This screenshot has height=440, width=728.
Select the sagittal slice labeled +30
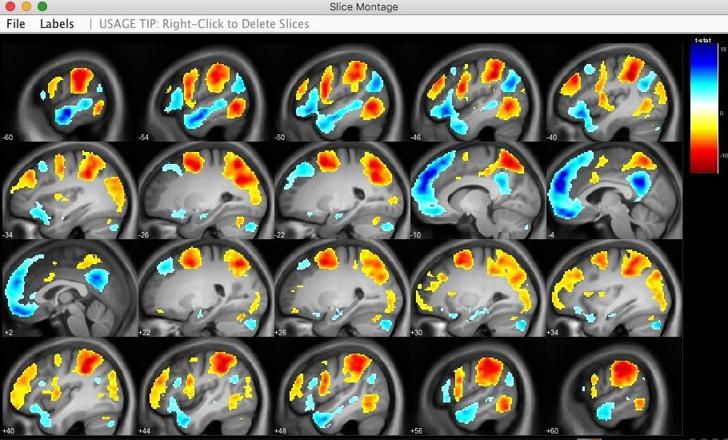(x=477, y=288)
